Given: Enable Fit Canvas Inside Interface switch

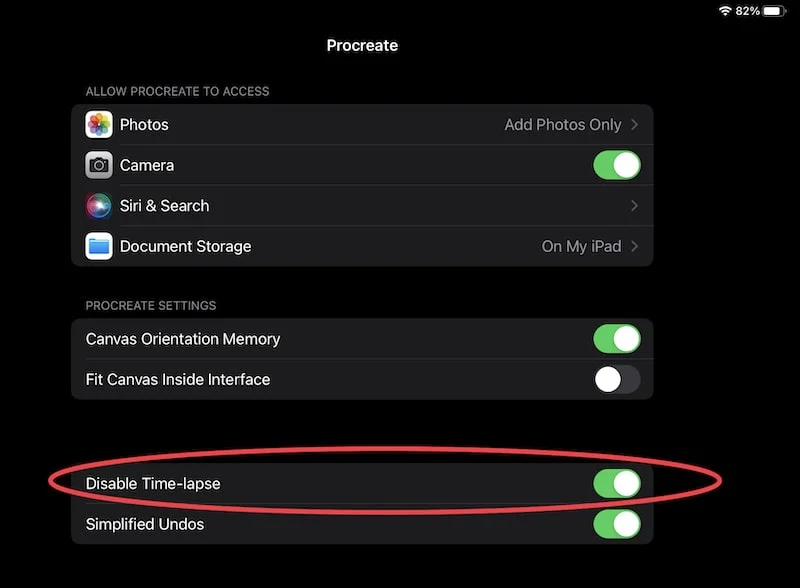Looking at the screenshot, I should (617, 379).
